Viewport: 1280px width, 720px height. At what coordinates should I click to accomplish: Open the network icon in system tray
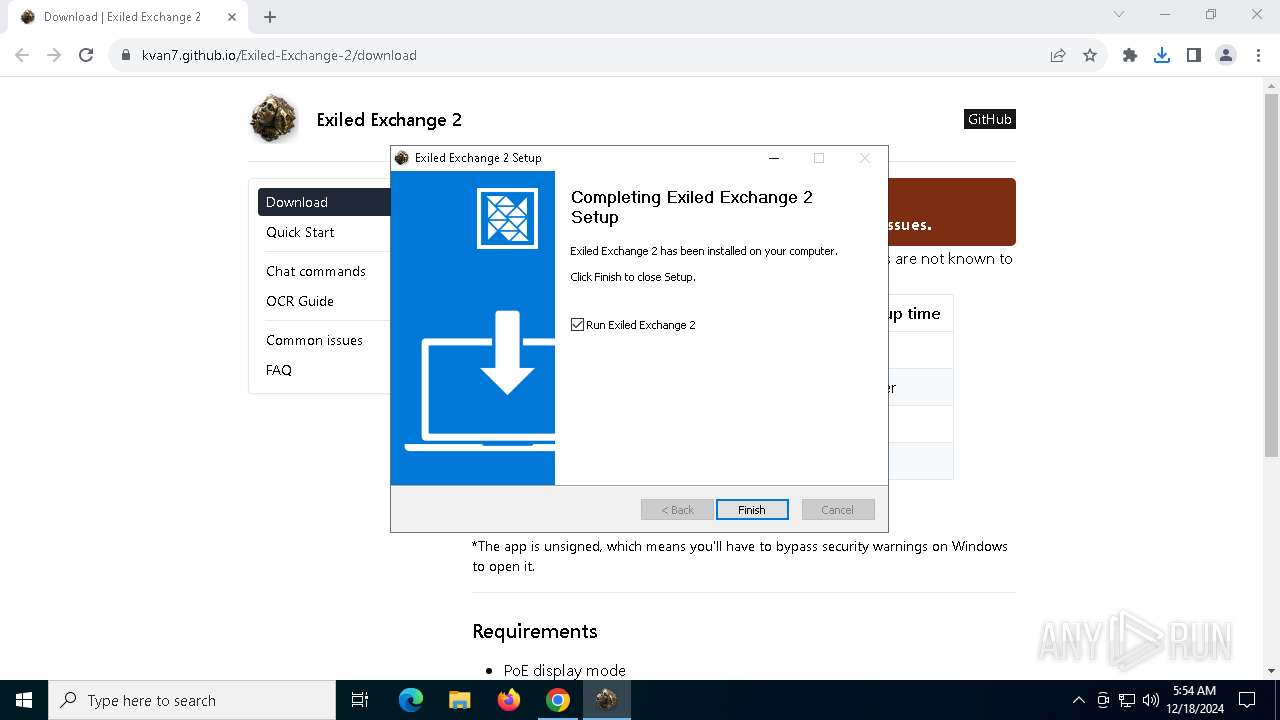1127,700
